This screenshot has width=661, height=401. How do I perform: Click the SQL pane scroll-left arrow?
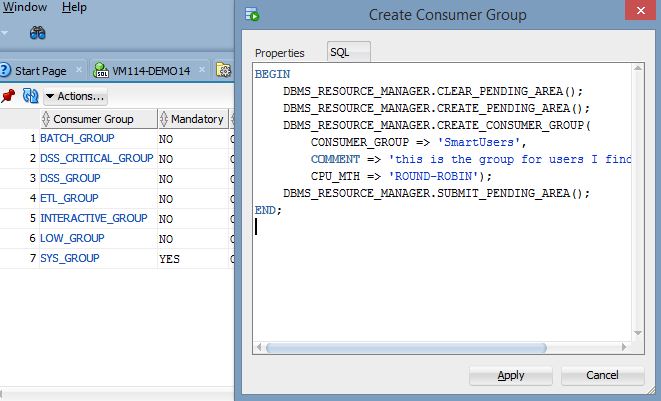point(259,347)
